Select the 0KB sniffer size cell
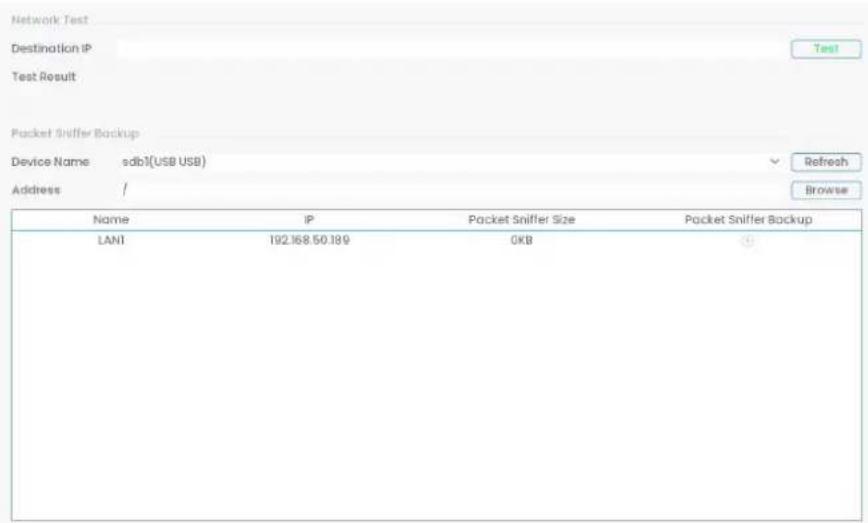Image resolution: width=868 pixels, height=523 pixels. pyautogui.click(x=521, y=240)
